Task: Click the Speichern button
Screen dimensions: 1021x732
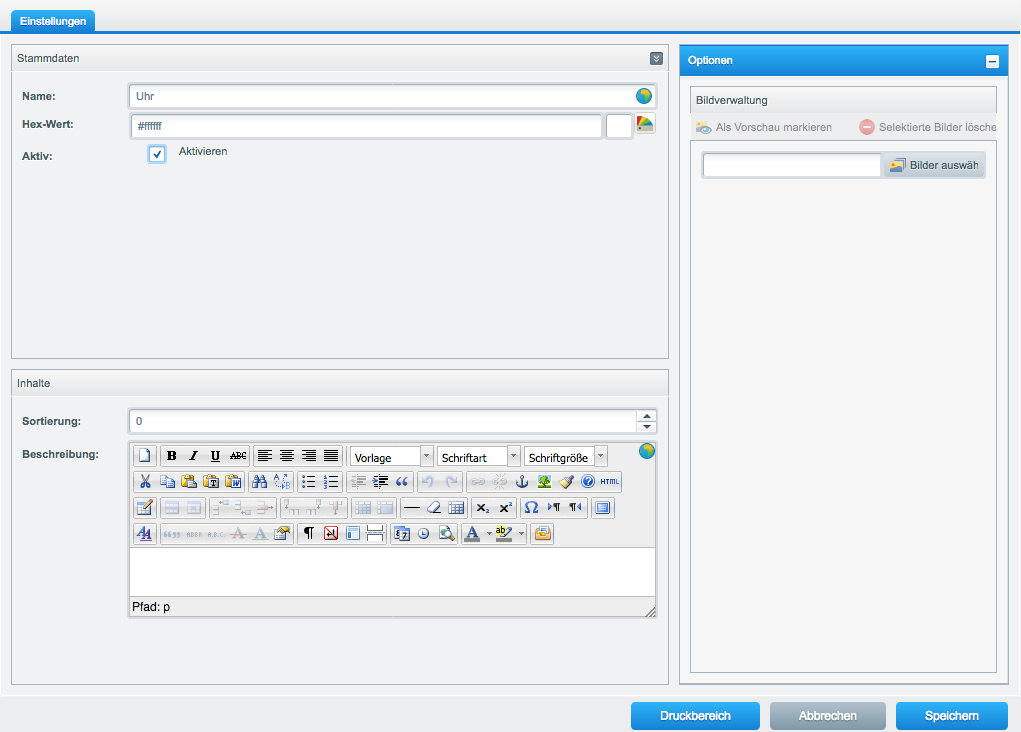Action: (x=951, y=716)
